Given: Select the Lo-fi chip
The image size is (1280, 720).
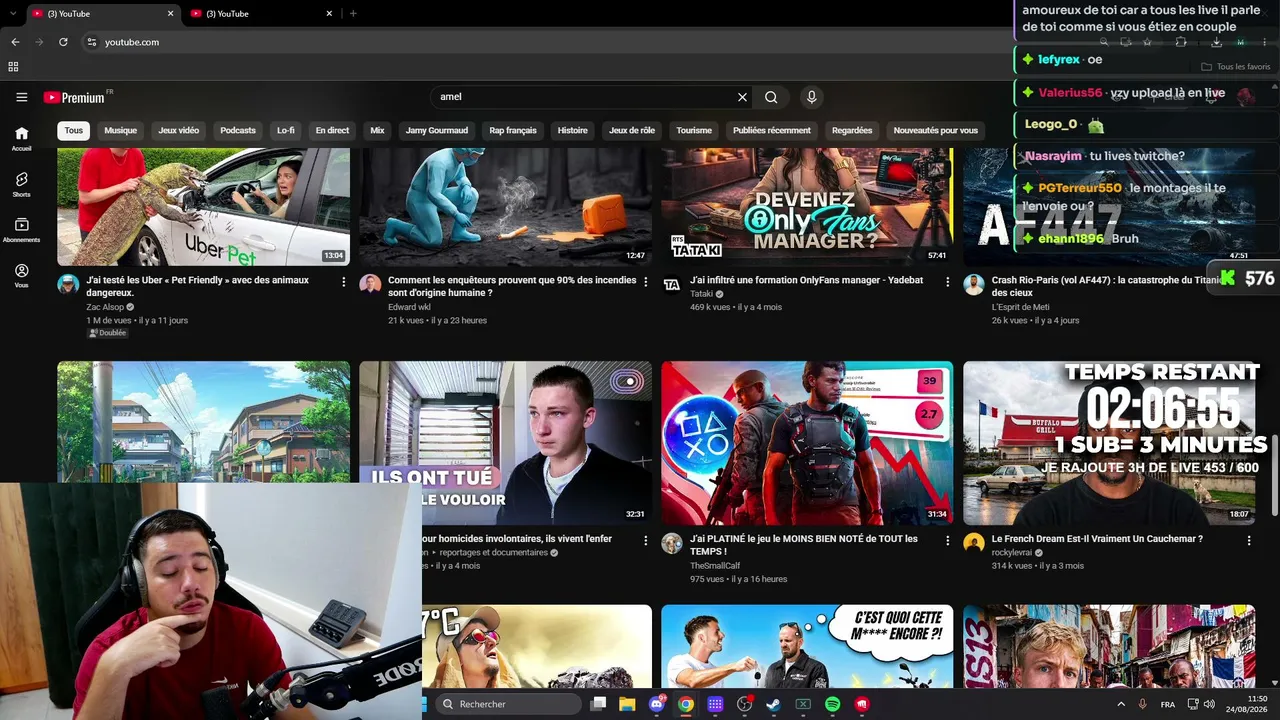Looking at the screenshot, I should [286, 130].
